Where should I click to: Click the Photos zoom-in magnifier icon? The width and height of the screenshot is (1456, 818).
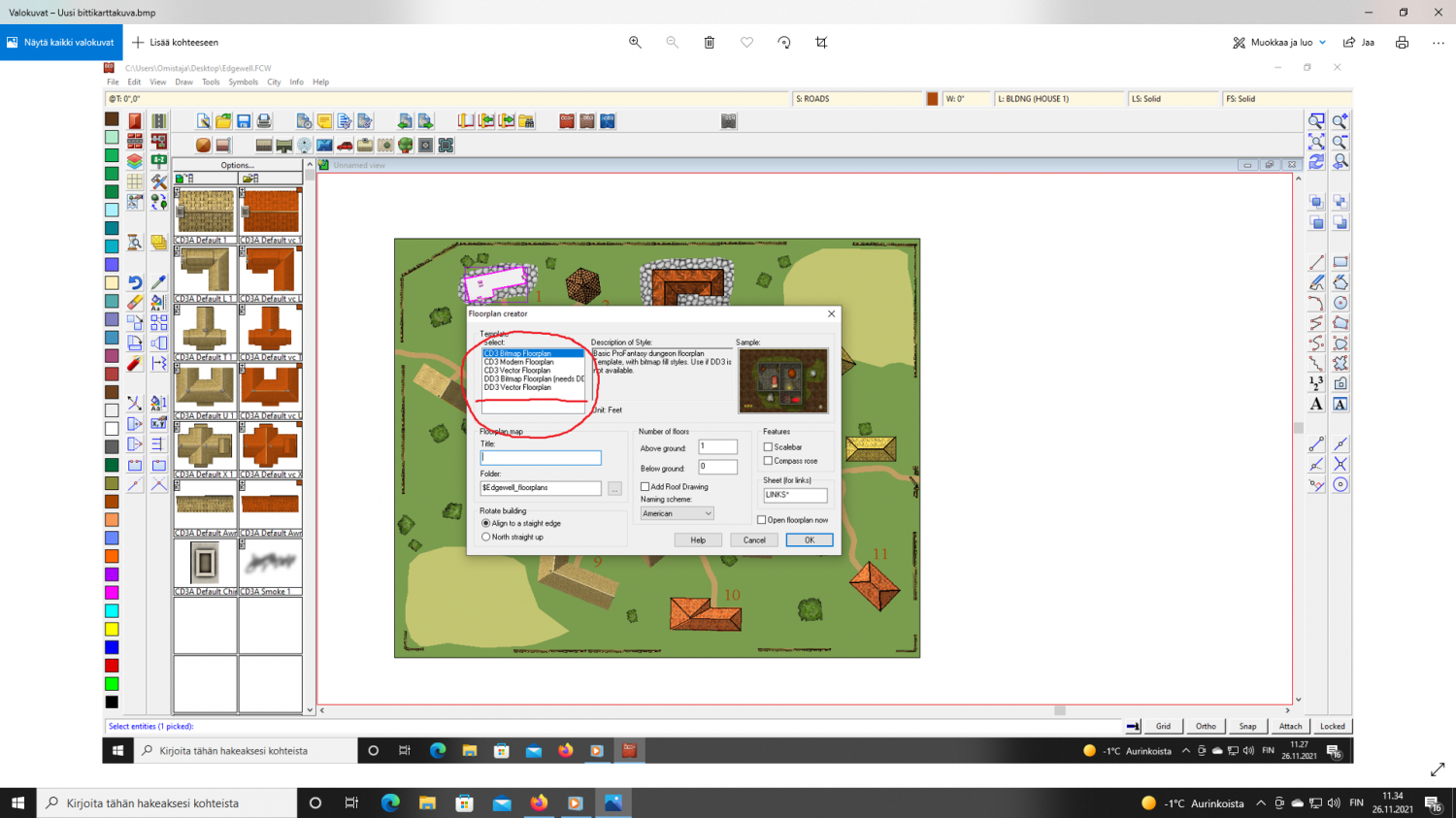(x=635, y=43)
